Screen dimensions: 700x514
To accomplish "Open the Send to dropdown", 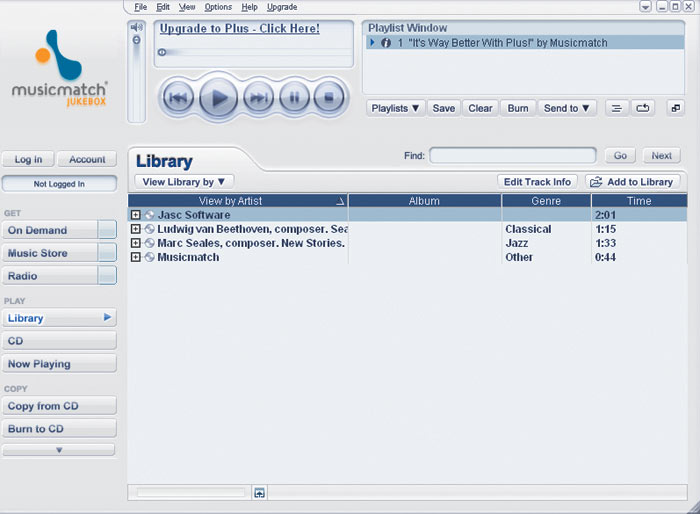I will [x=567, y=109].
